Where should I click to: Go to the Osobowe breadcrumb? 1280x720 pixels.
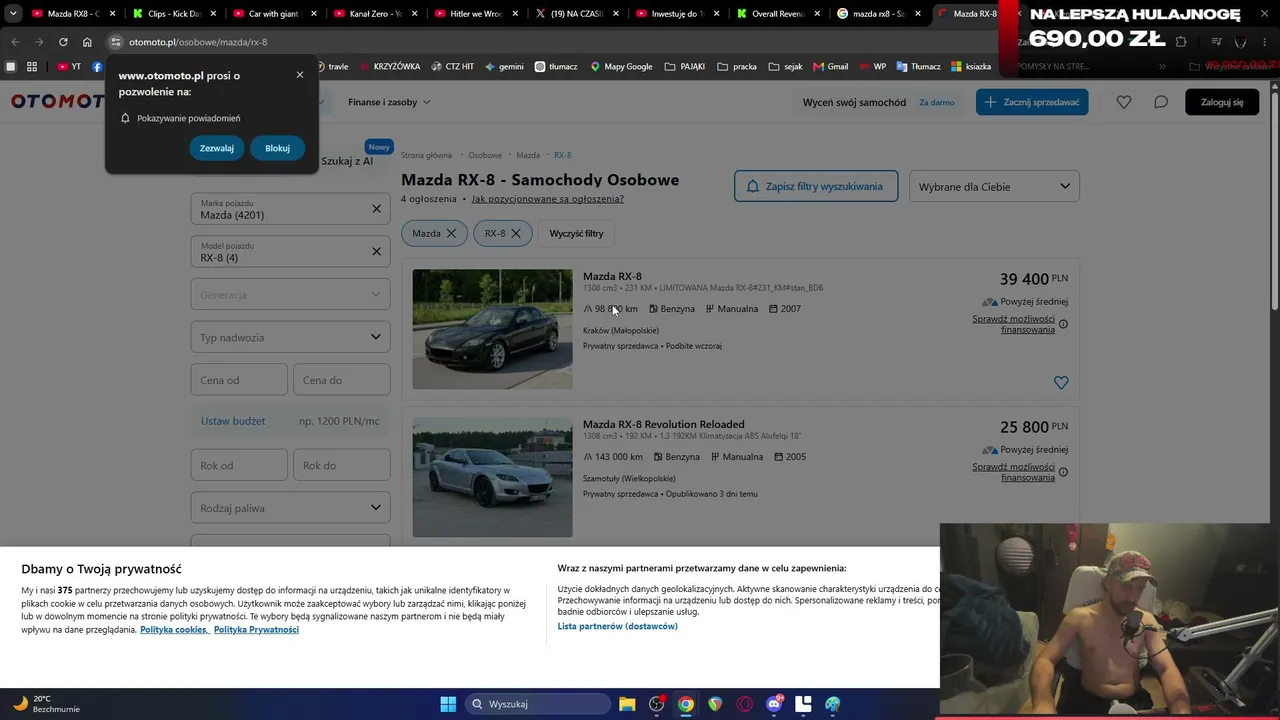pyautogui.click(x=485, y=155)
